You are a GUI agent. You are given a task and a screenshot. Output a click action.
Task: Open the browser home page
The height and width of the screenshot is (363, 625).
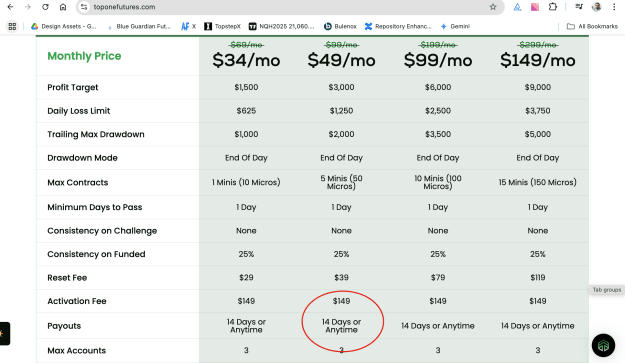click(x=63, y=7)
